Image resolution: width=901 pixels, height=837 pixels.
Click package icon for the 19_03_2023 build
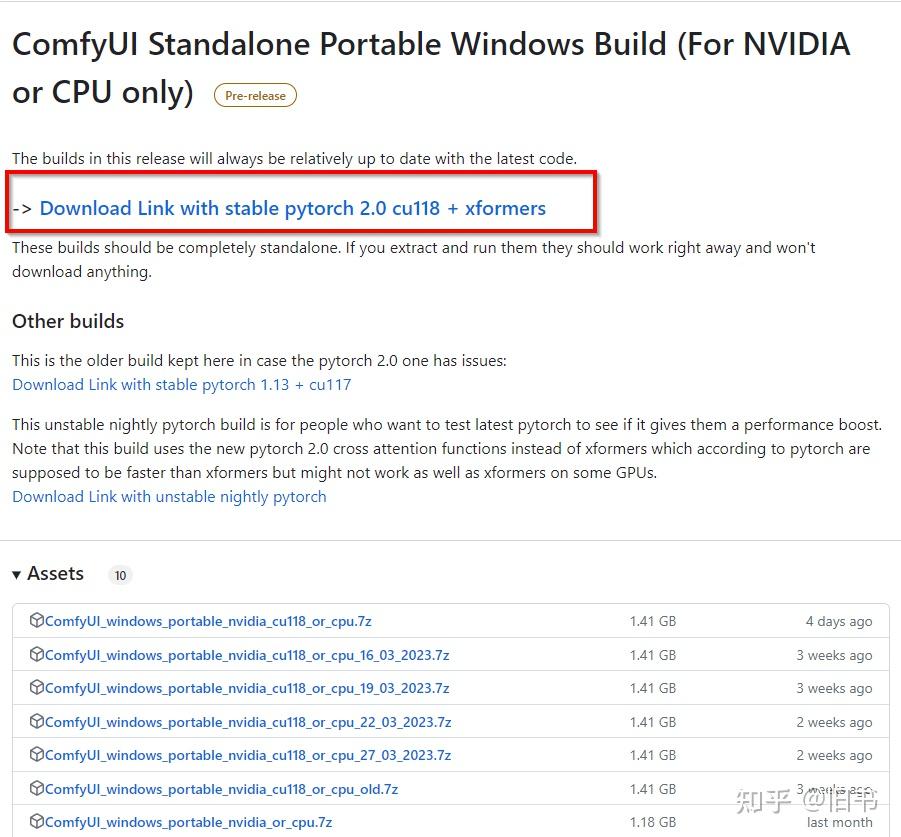point(37,688)
